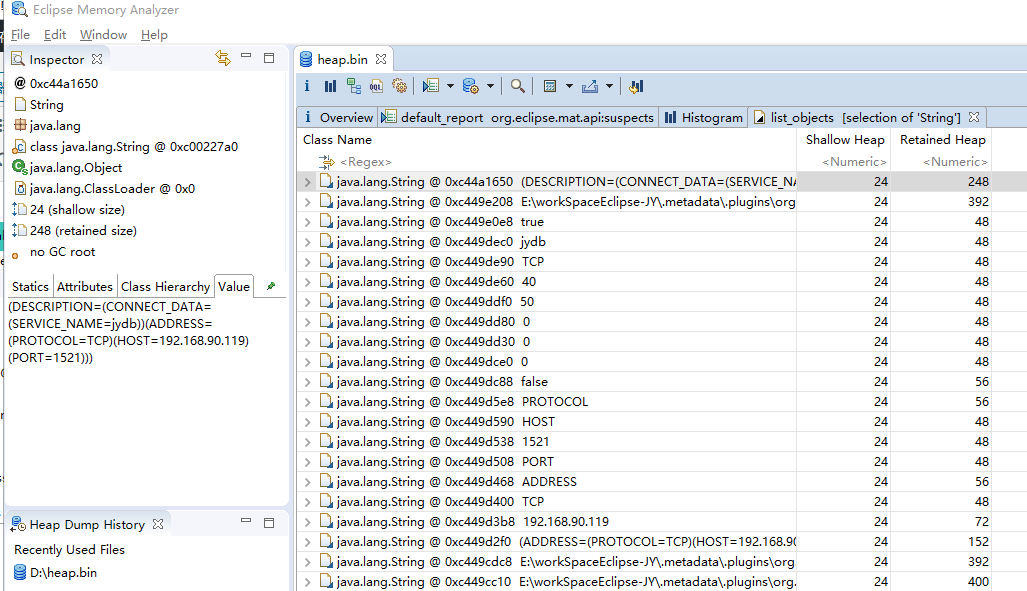The image size is (1027, 591).
Task: Close the Inspector view
Action: (x=97, y=59)
